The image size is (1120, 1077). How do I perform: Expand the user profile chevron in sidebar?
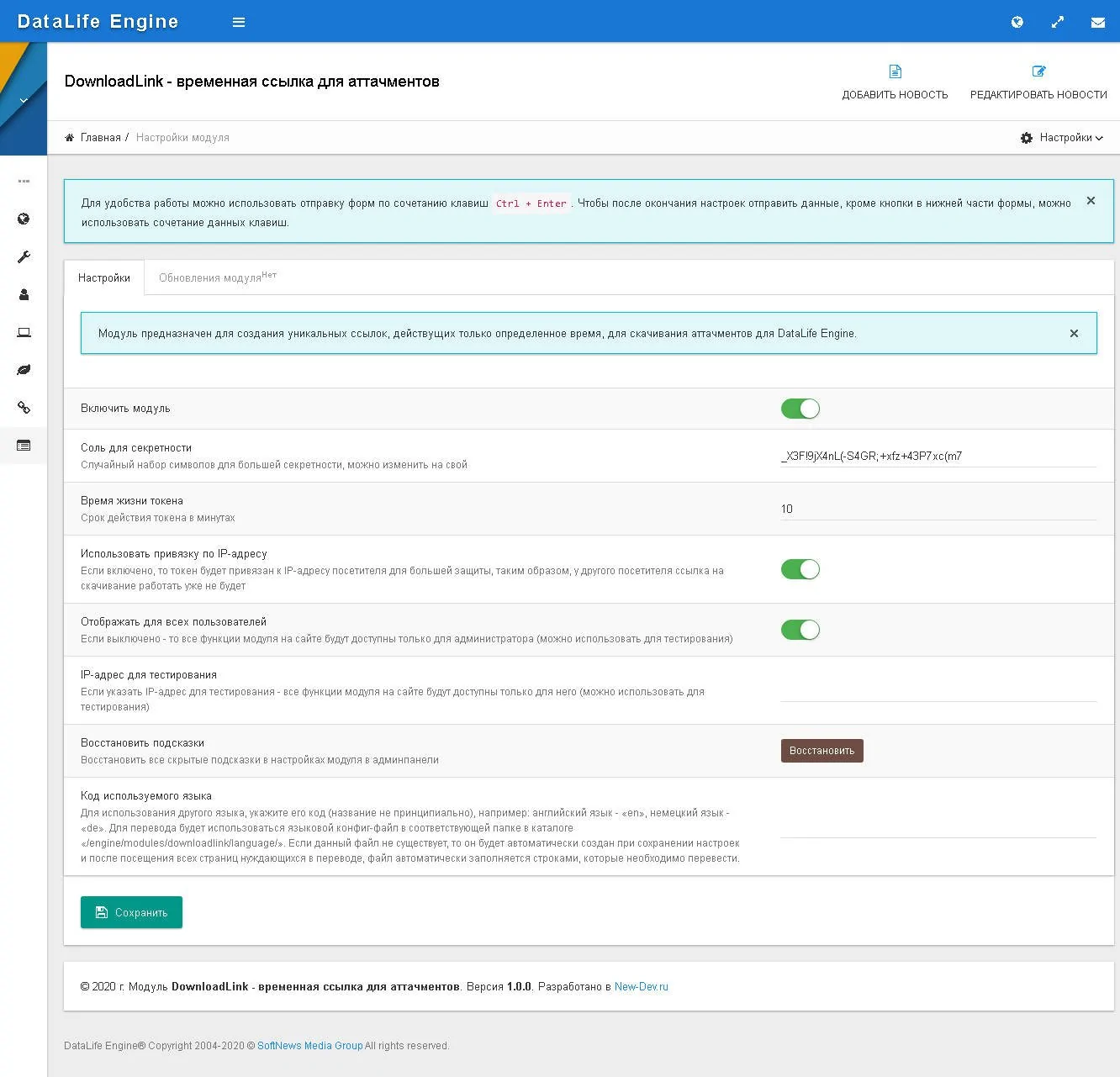24,100
